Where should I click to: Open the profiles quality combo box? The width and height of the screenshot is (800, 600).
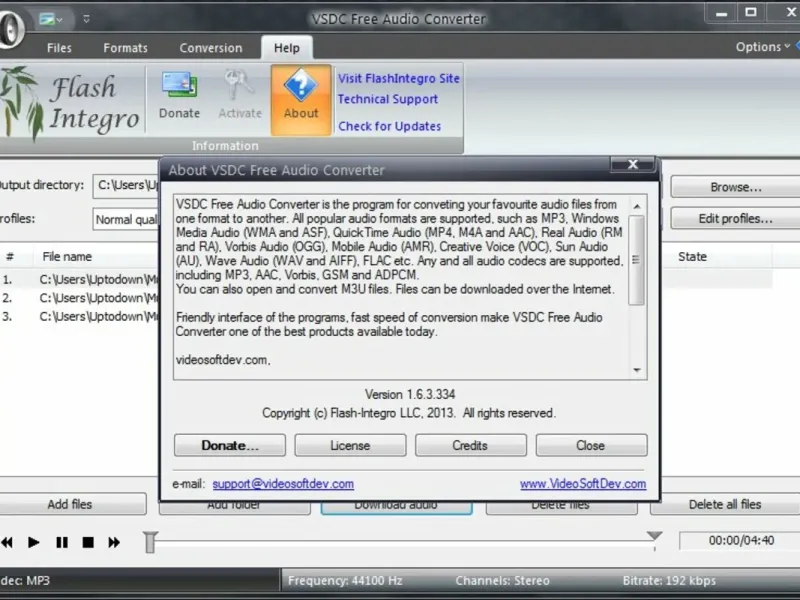click(126, 219)
